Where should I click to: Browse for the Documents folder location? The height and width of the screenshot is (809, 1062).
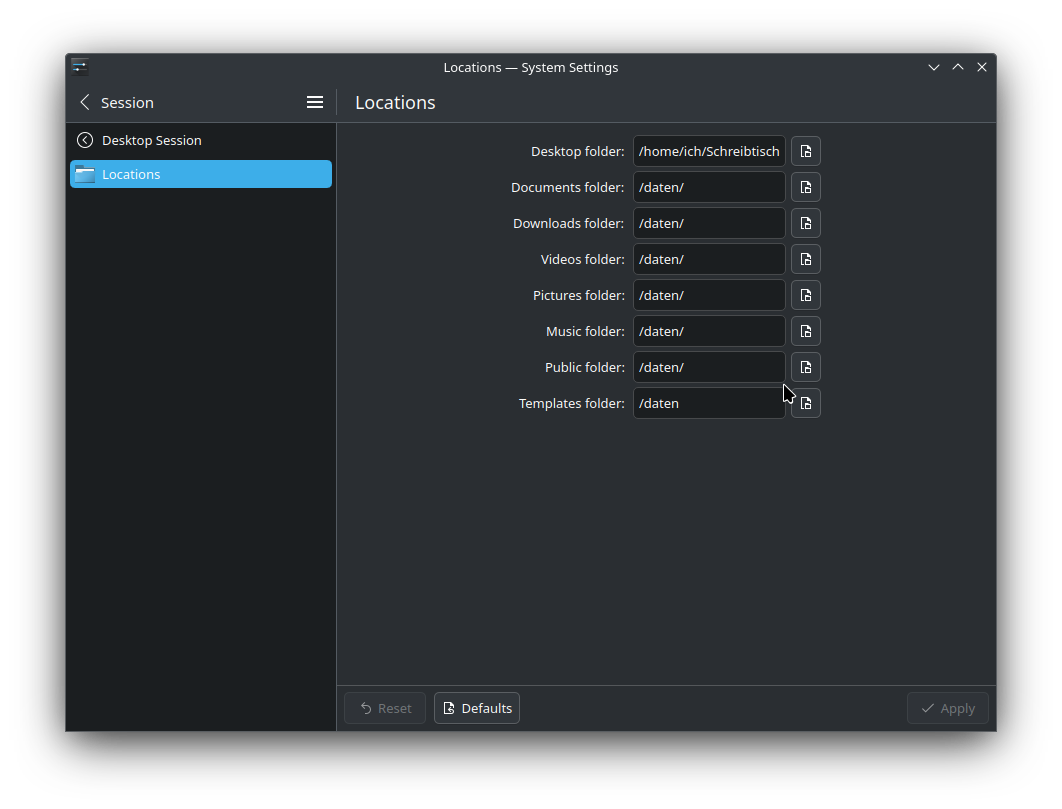[x=805, y=187]
